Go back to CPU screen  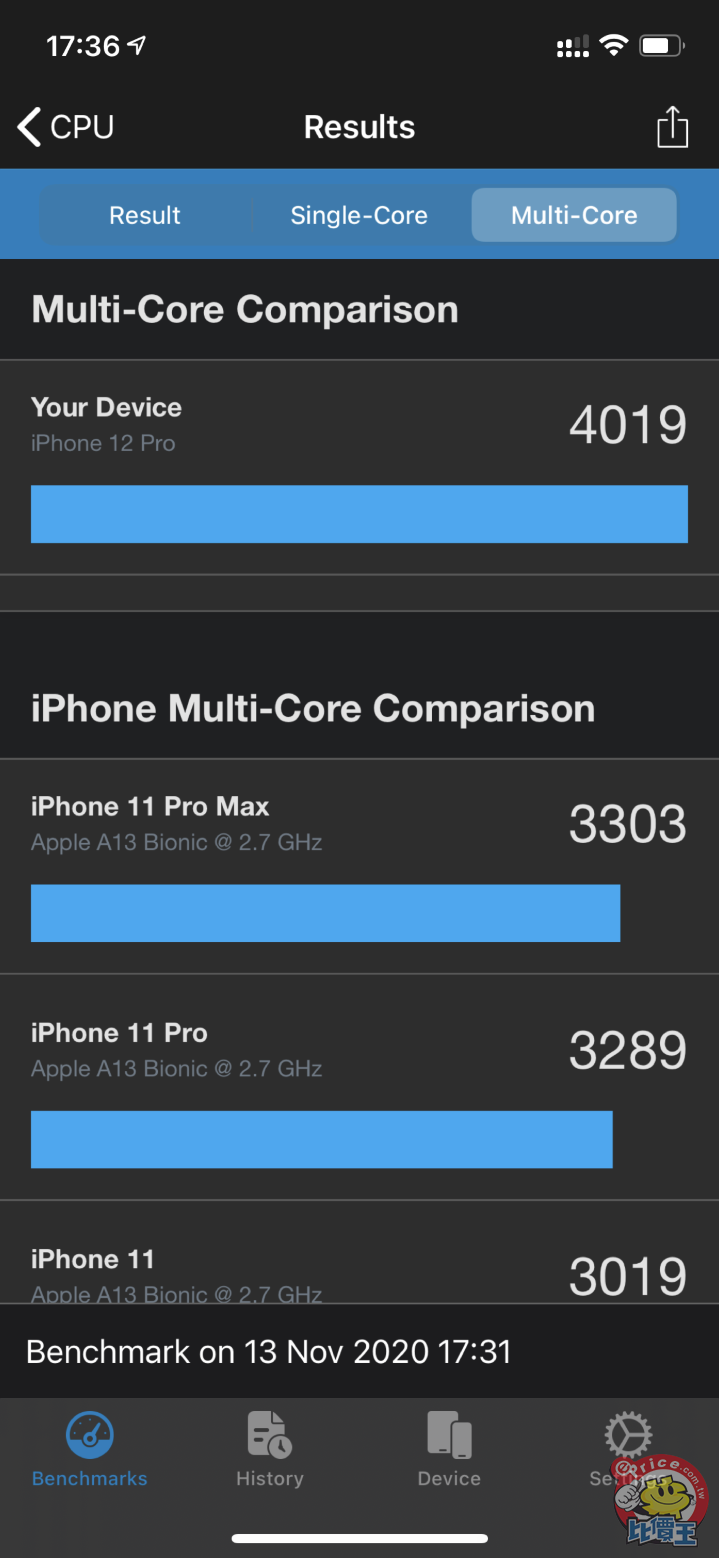coord(66,128)
